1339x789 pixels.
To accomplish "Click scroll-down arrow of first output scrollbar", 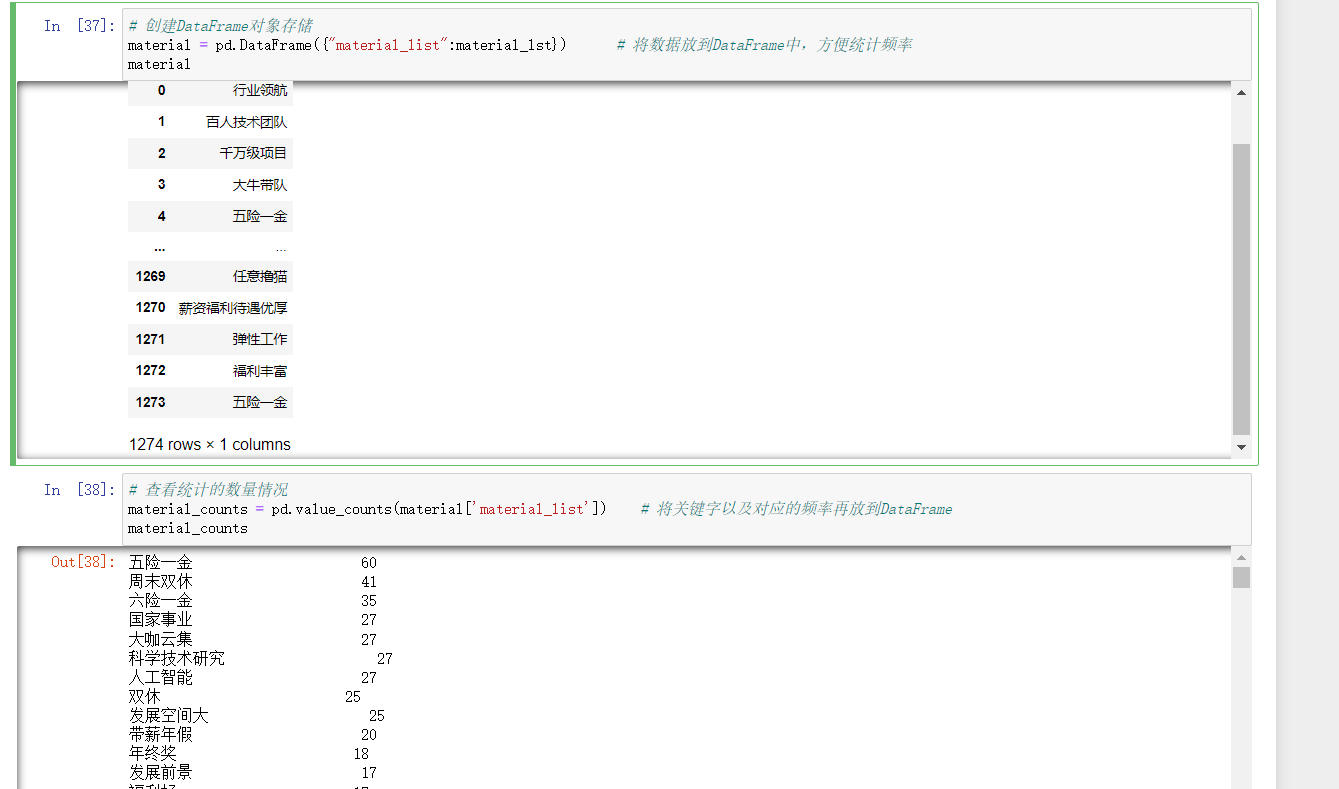I will click(1241, 447).
